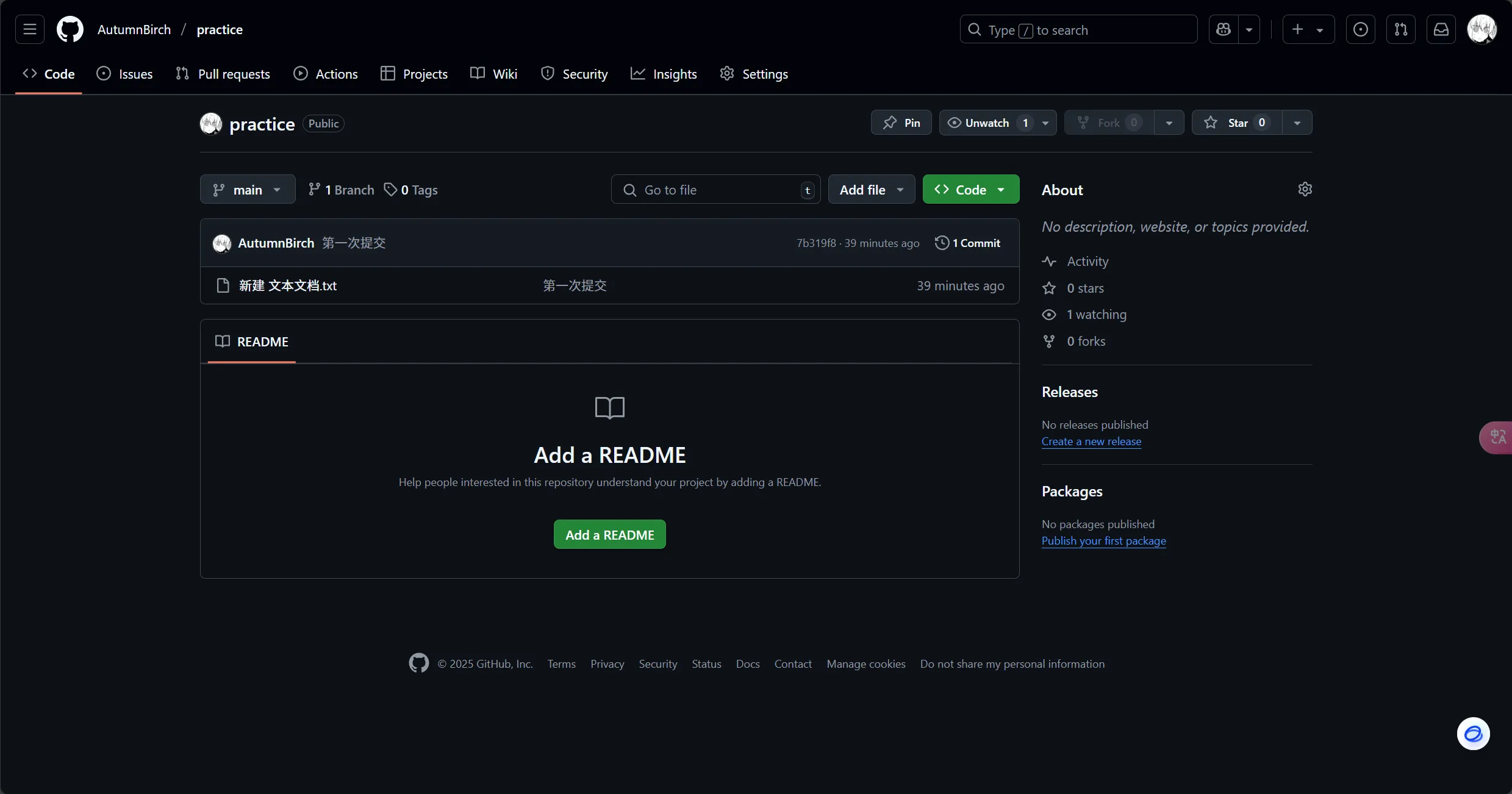This screenshot has width=1512, height=794.
Task: Click the 1 watching link
Action: point(1084,314)
